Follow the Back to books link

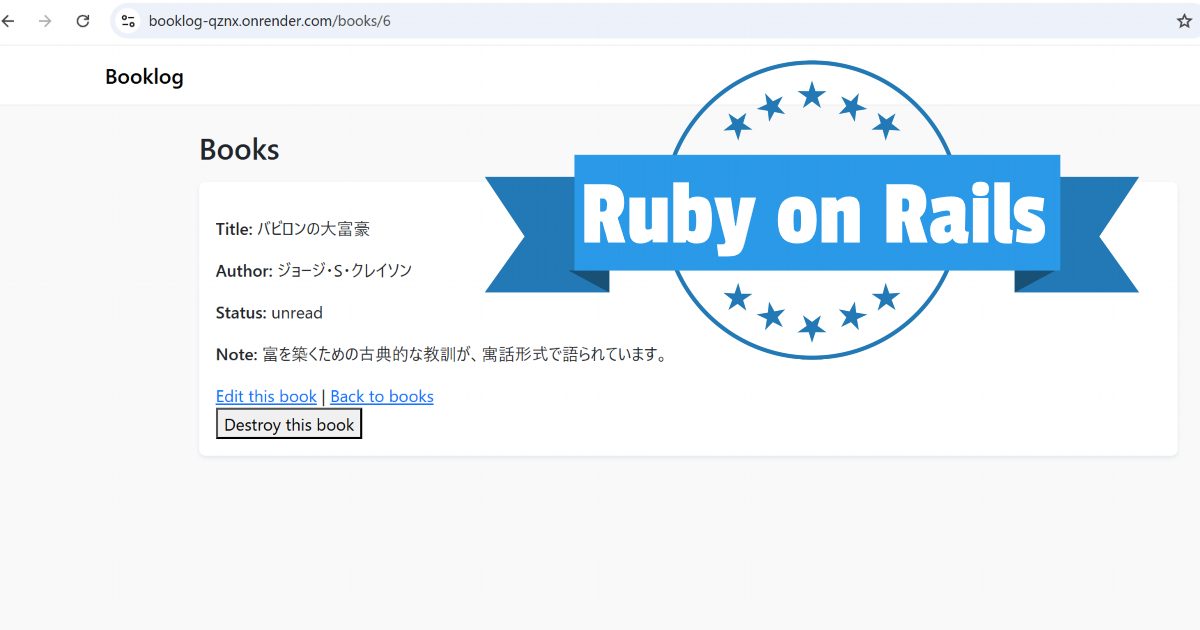coord(382,396)
